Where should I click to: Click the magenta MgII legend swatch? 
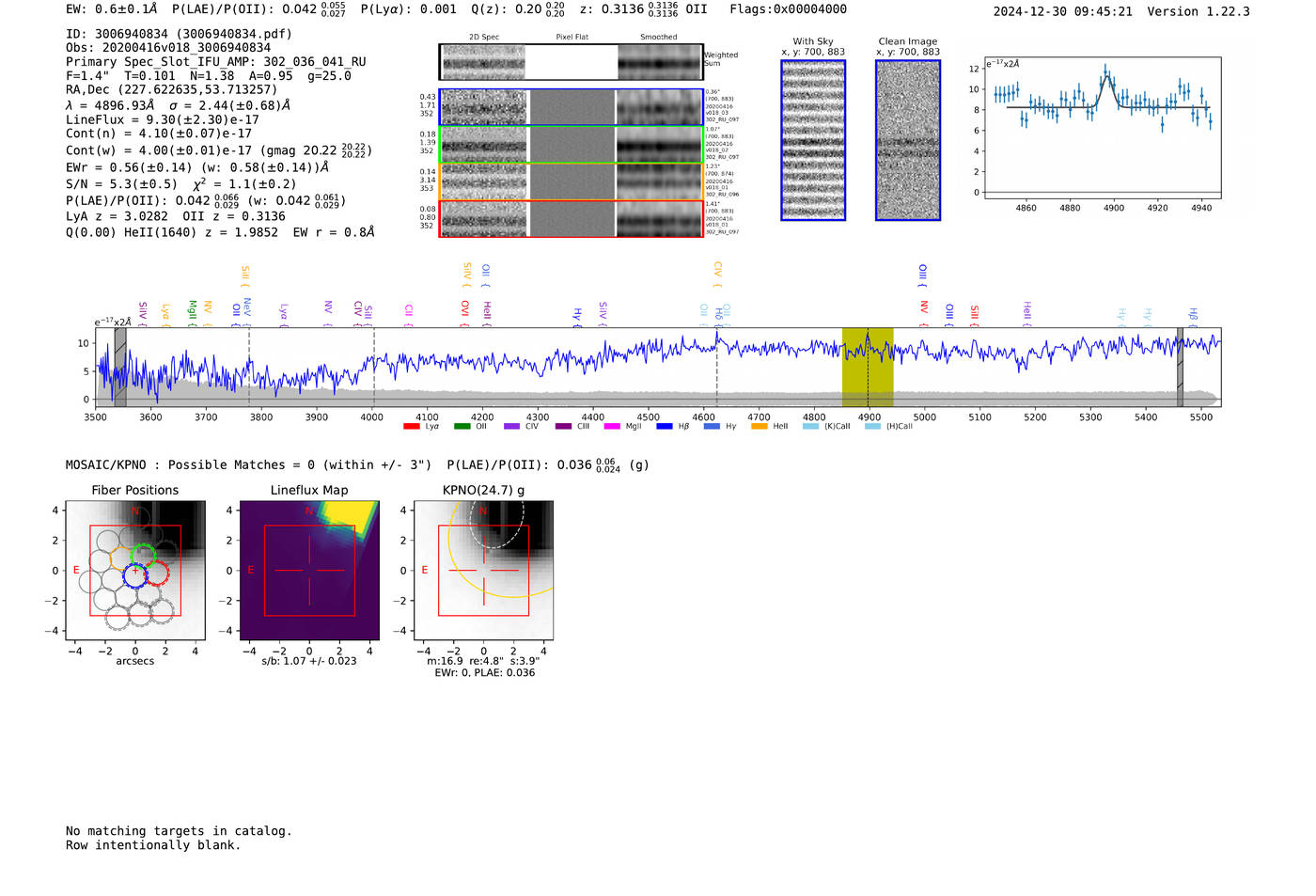[612, 427]
